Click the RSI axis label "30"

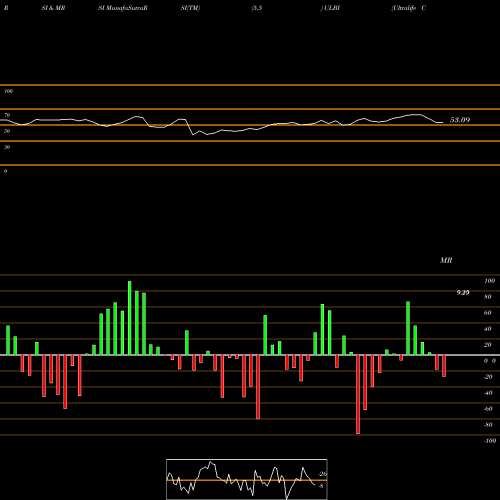(x=7, y=147)
